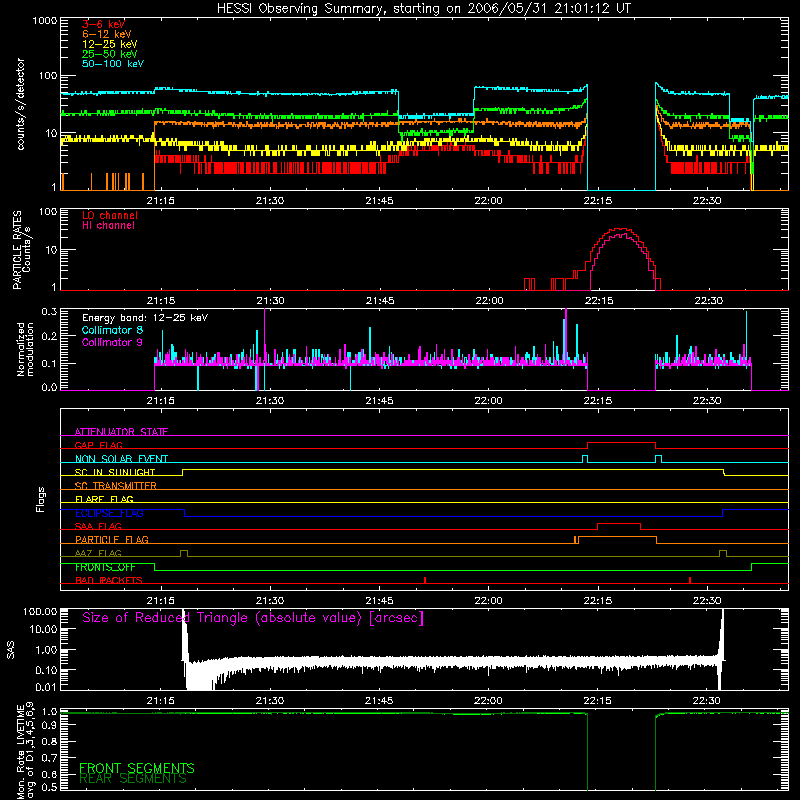
Task: Select the green 25-50 keV legend entry
Action: pyautogui.click(x=110, y=54)
